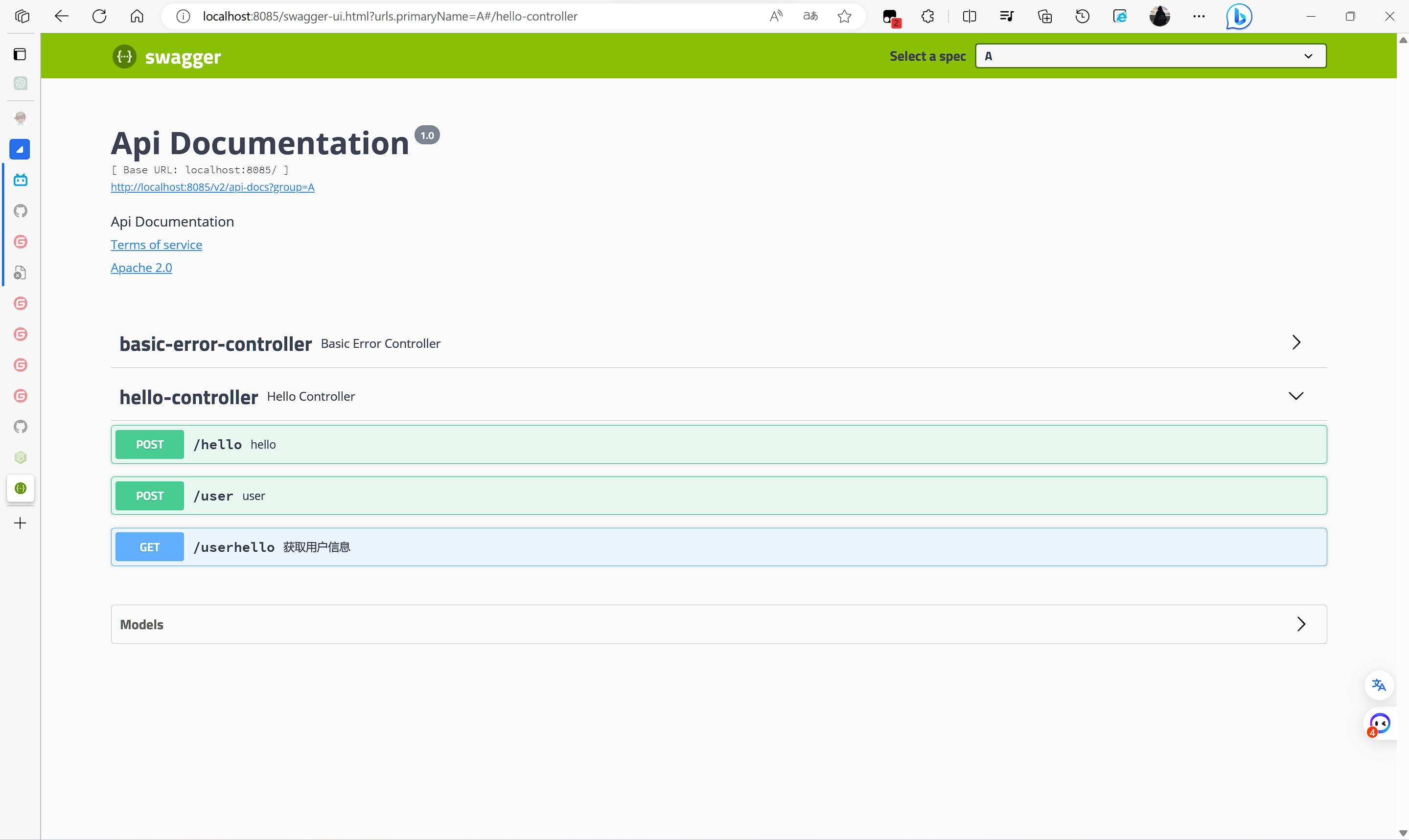
Task: Open the split screen icon
Action: pyautogui.click(x=969, y=17)
